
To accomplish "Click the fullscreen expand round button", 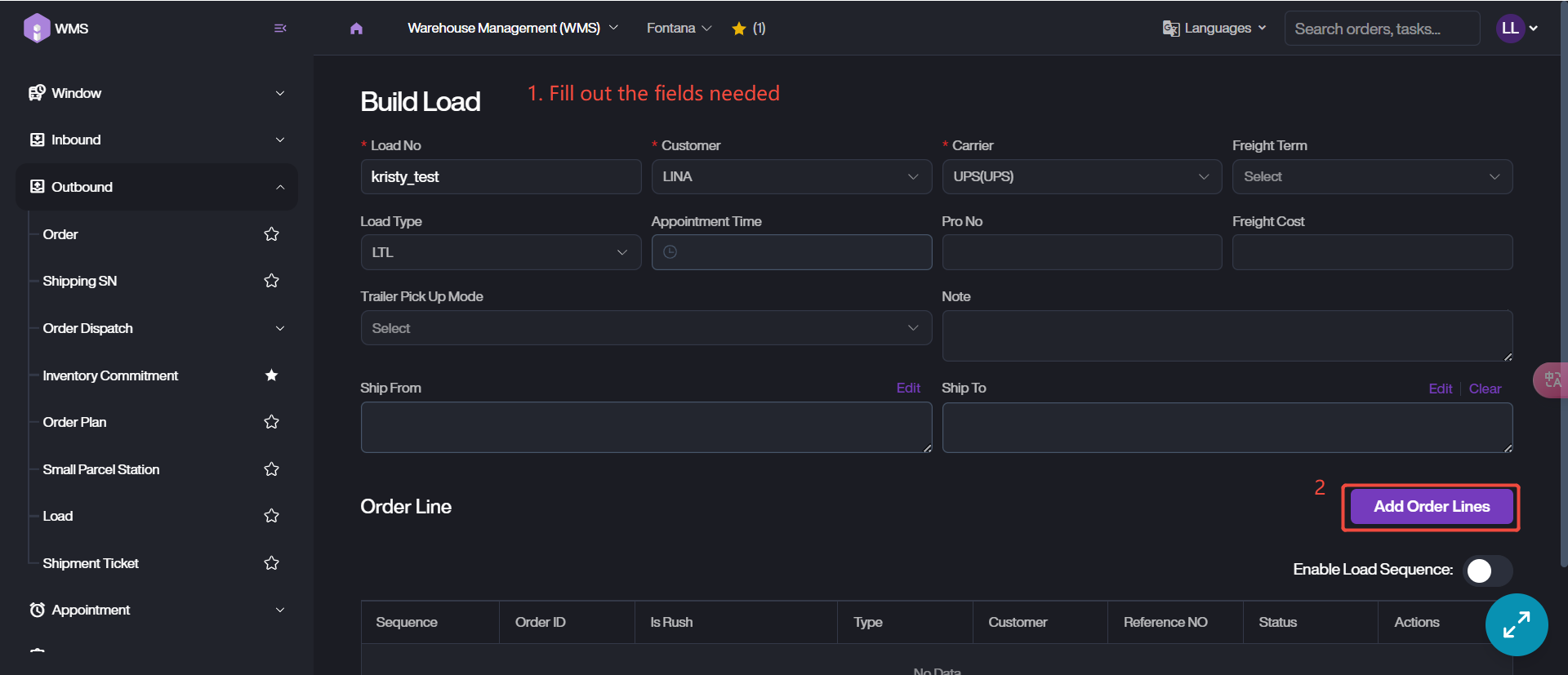I will tap(1517, 624).
